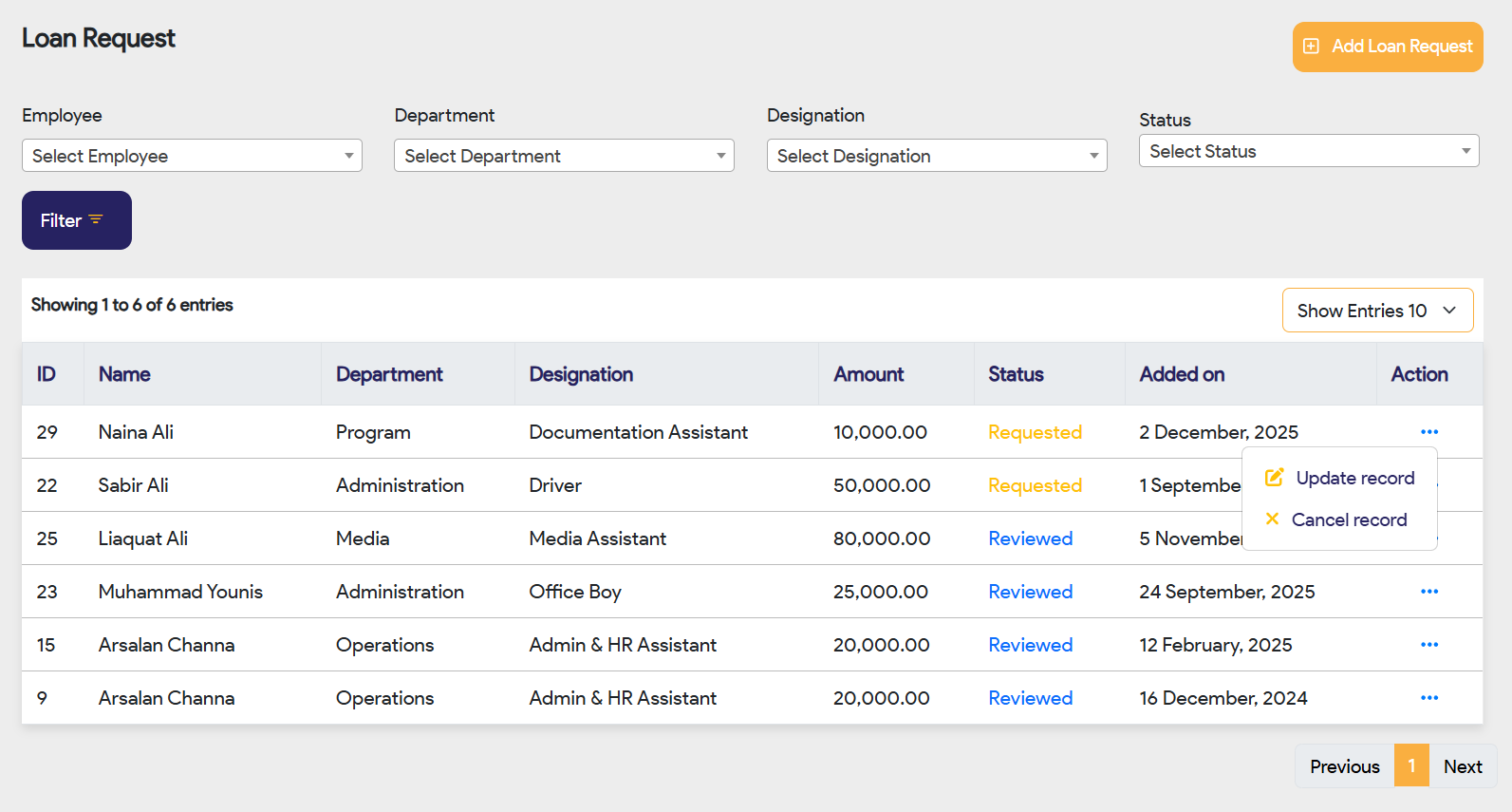
Task: Go to the Previous page
Action: pyautogui.click(x=1344, y=766)
